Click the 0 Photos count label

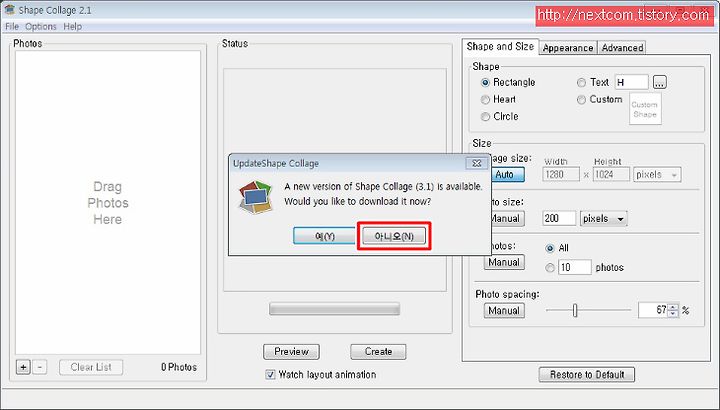tap(179, 367)
